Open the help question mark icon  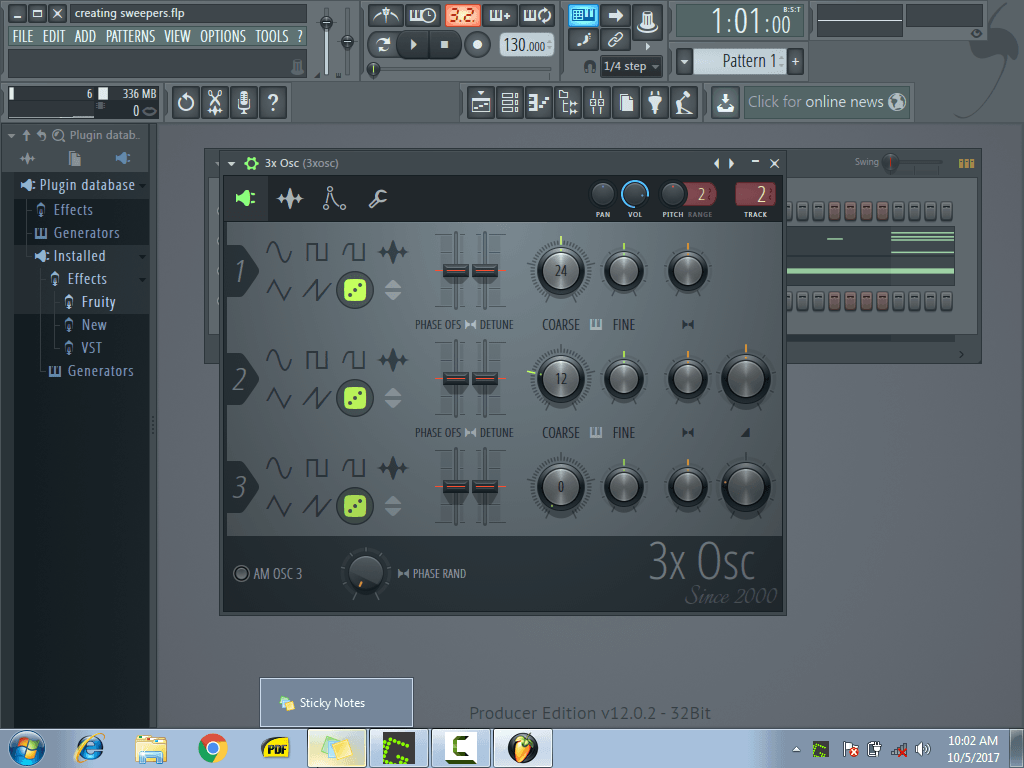click(273, 103)
